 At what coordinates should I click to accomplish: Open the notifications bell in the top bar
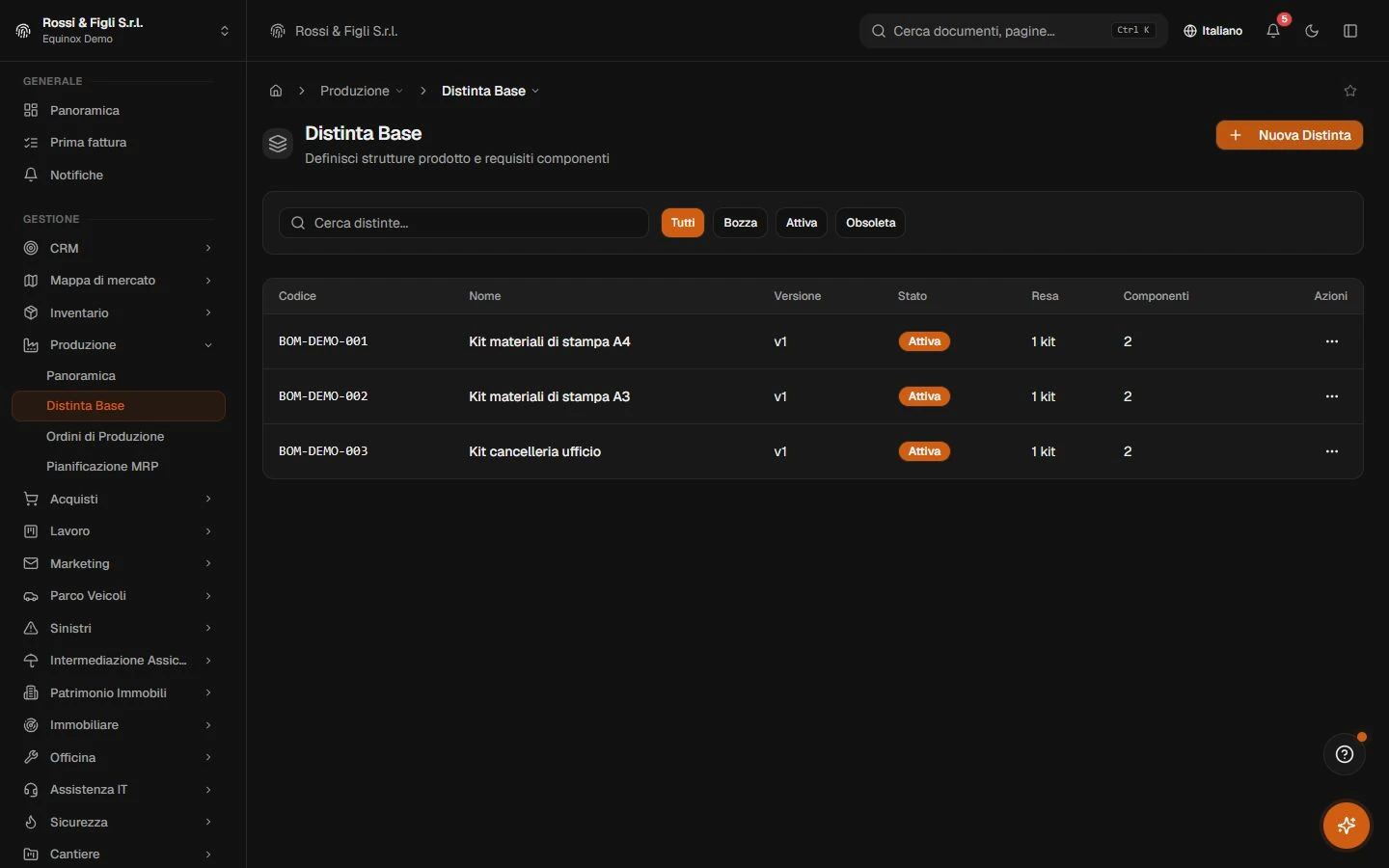[x=1273, y=31]
